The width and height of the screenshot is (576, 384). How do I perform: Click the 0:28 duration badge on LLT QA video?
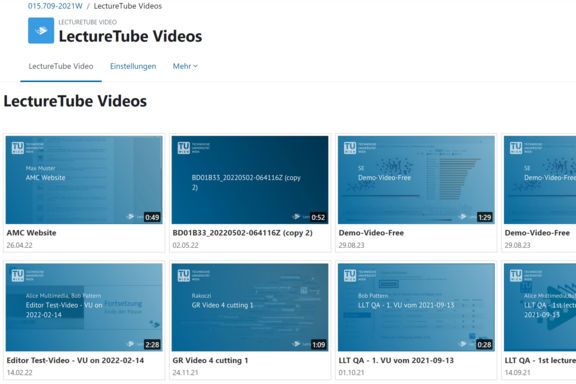pyautogui.click(x=484, y=345)
